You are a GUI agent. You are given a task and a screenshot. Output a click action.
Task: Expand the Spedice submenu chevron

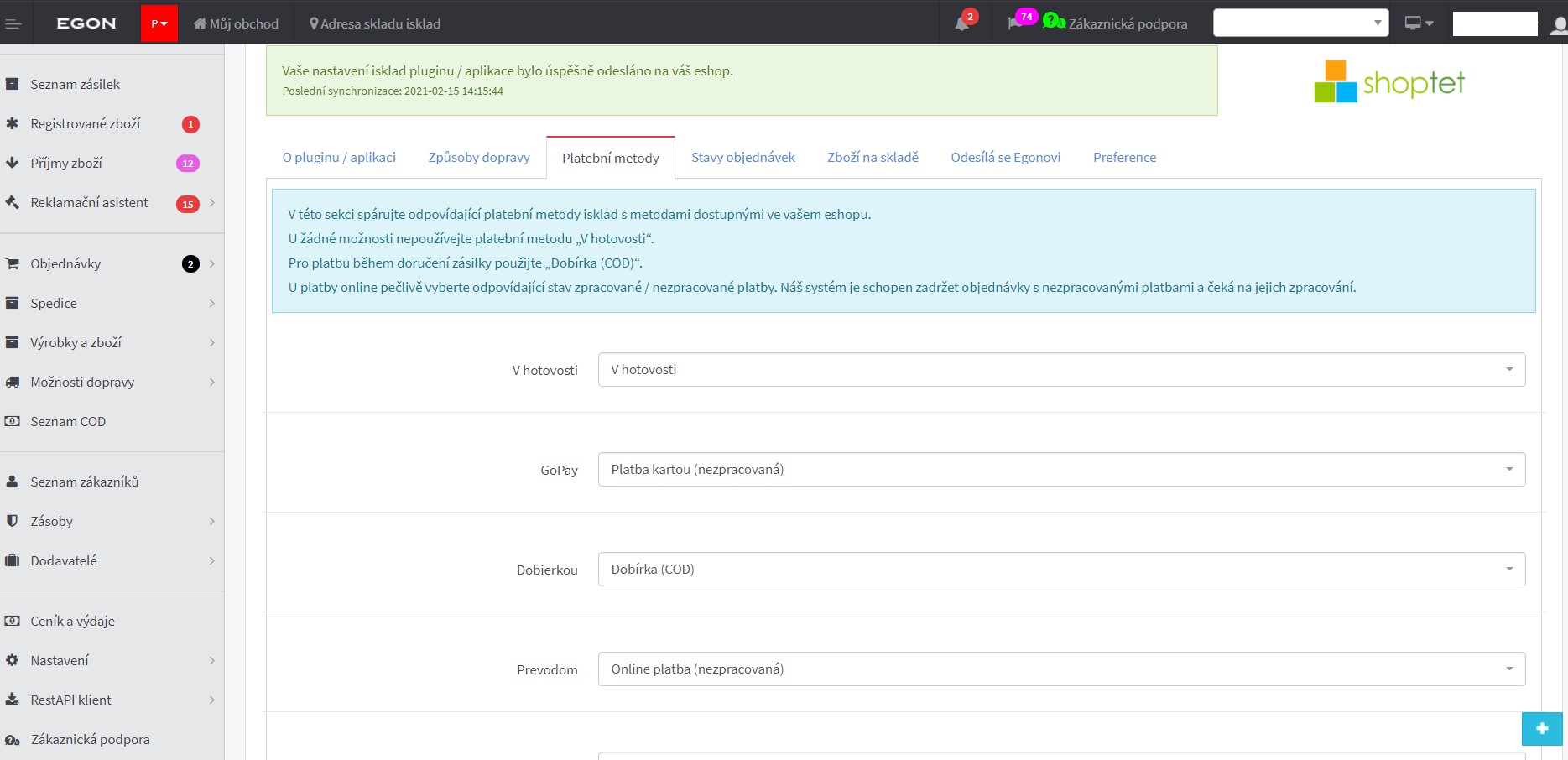coord(211,303)
